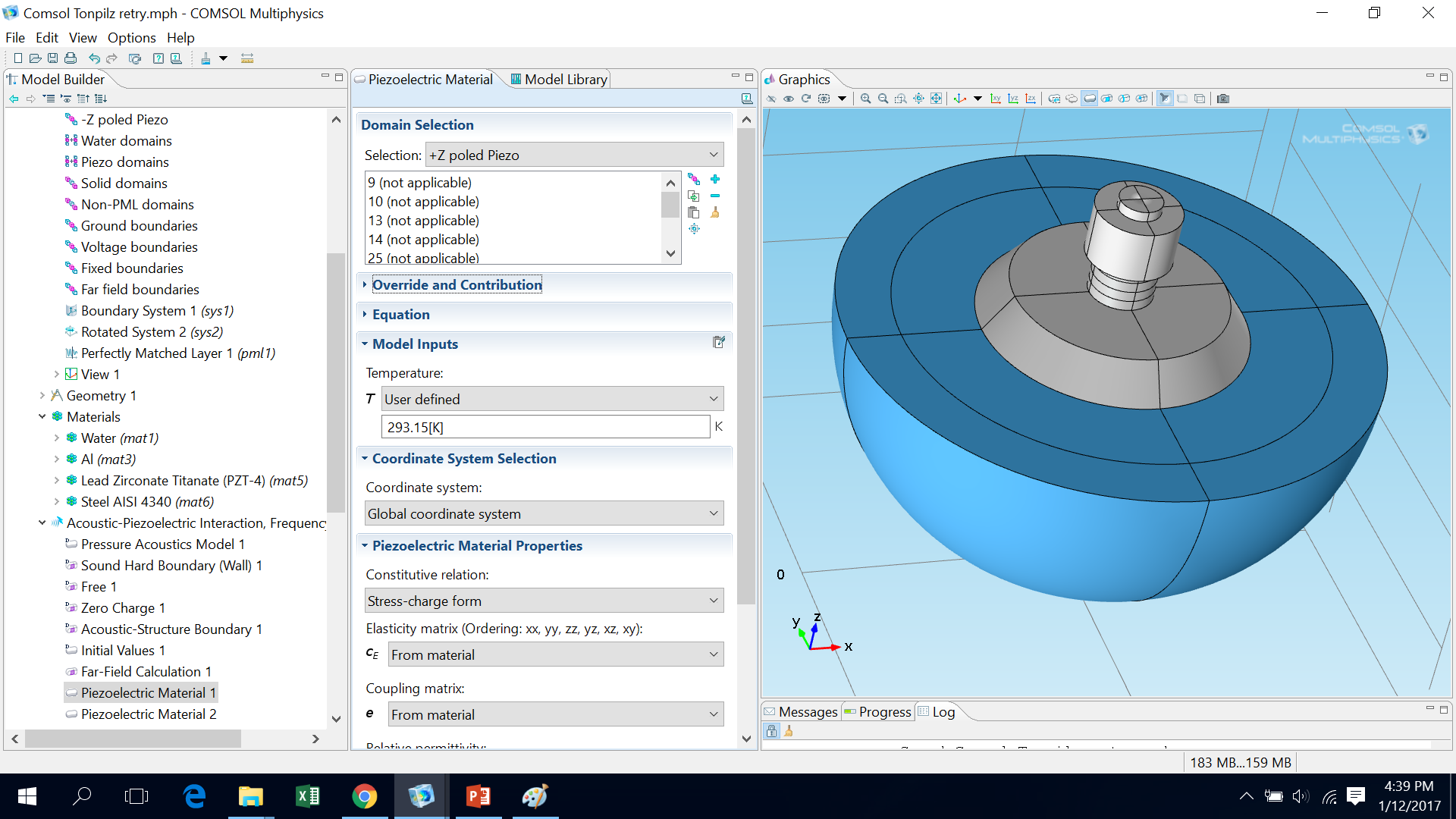The image size is (1456, 819).
Task: Toggle Hide Selected in Graphics toolbar
Action: 771,99
